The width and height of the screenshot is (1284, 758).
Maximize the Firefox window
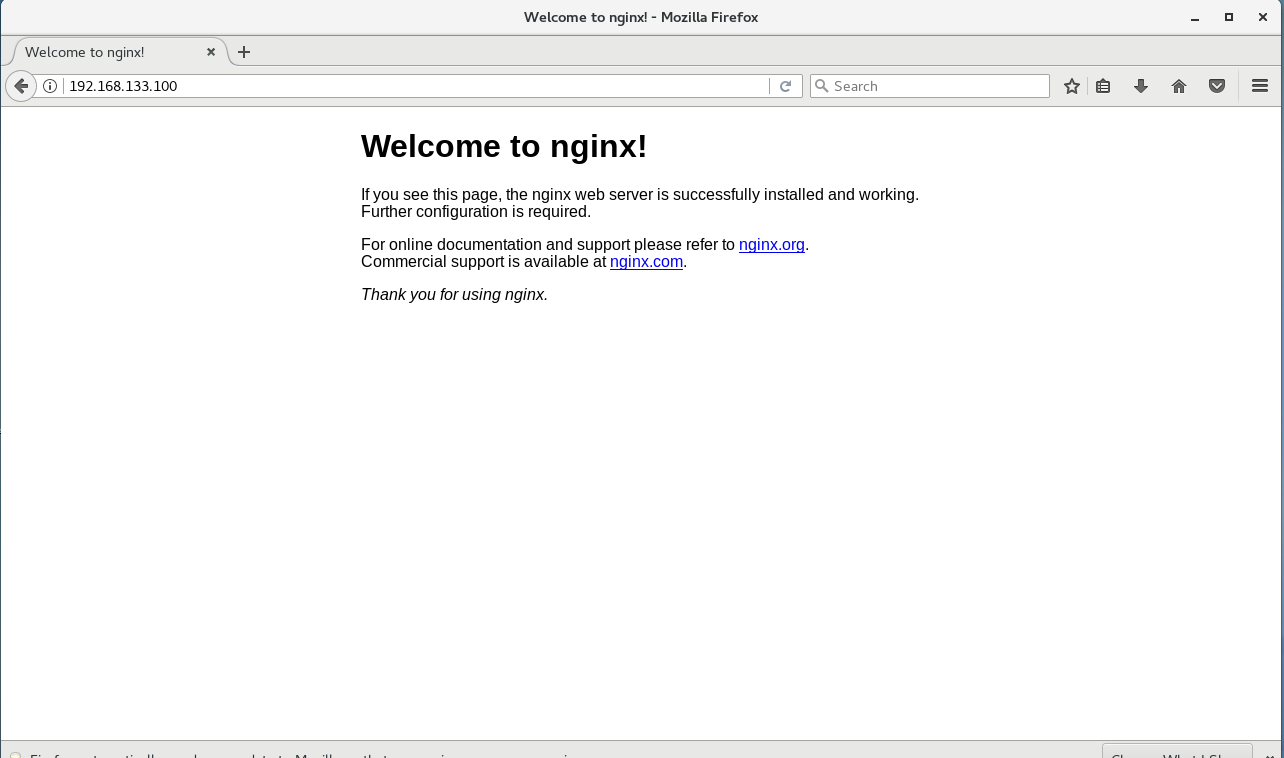pos(1229,17)
